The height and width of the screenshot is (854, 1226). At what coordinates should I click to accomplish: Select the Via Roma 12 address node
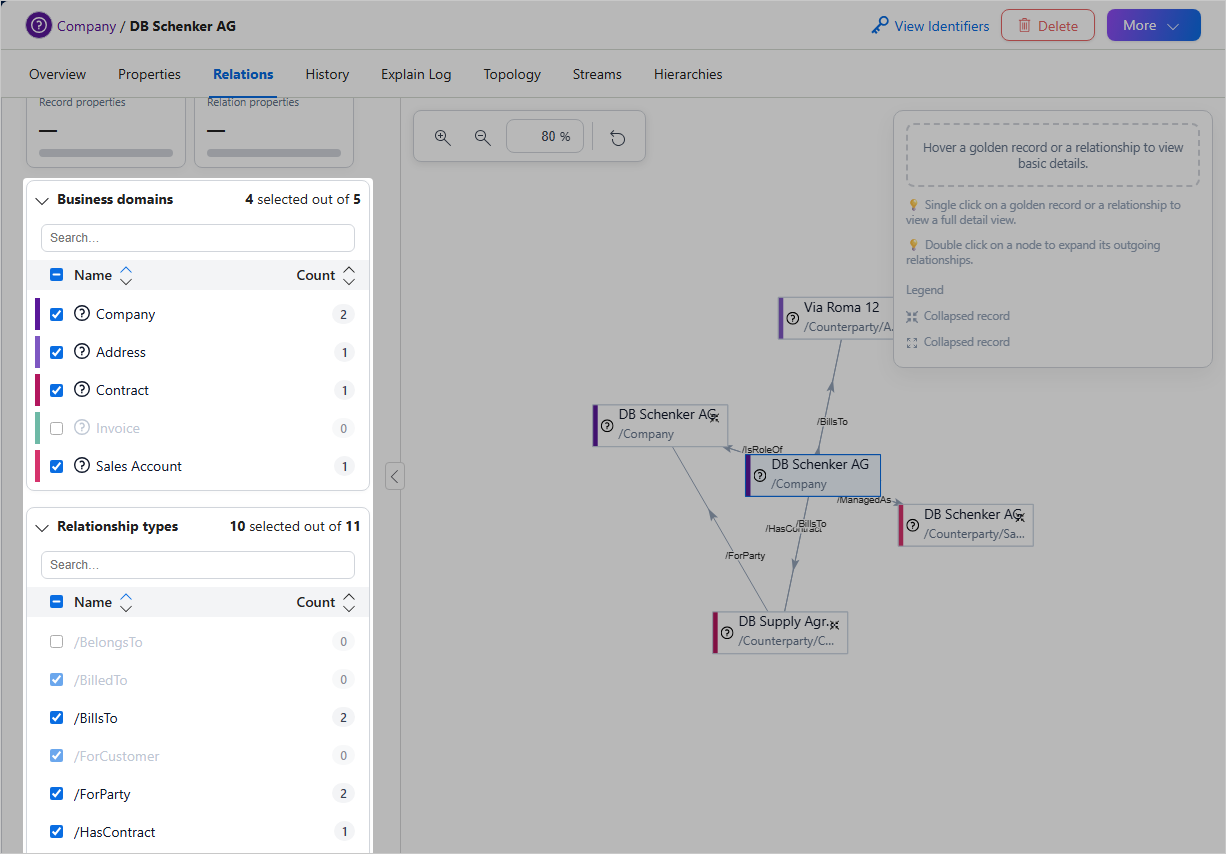click(x=838, y=317)
